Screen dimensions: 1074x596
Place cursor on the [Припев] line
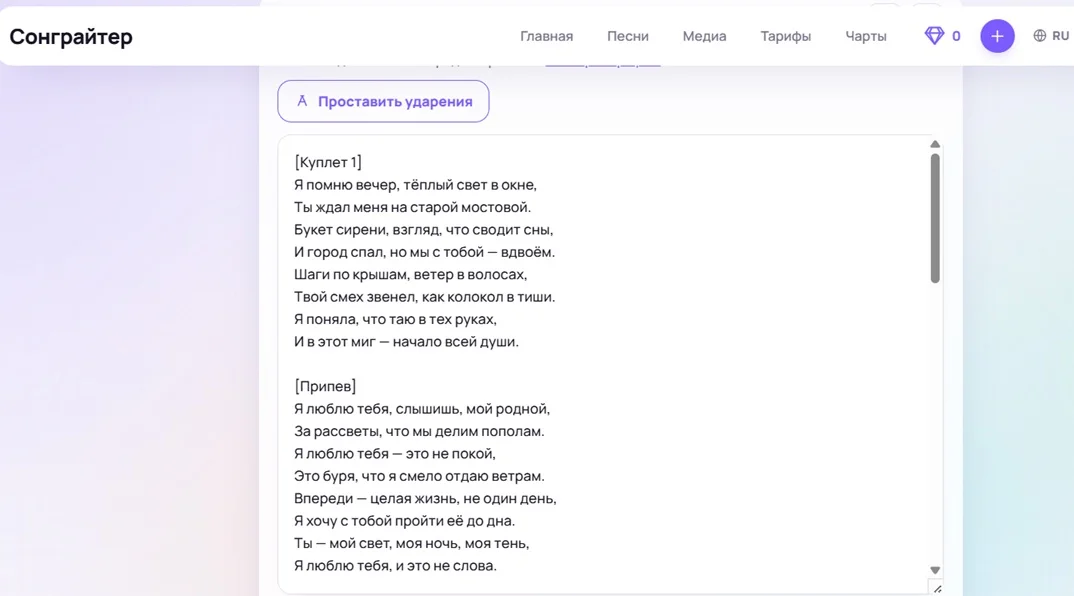point(325,386)
